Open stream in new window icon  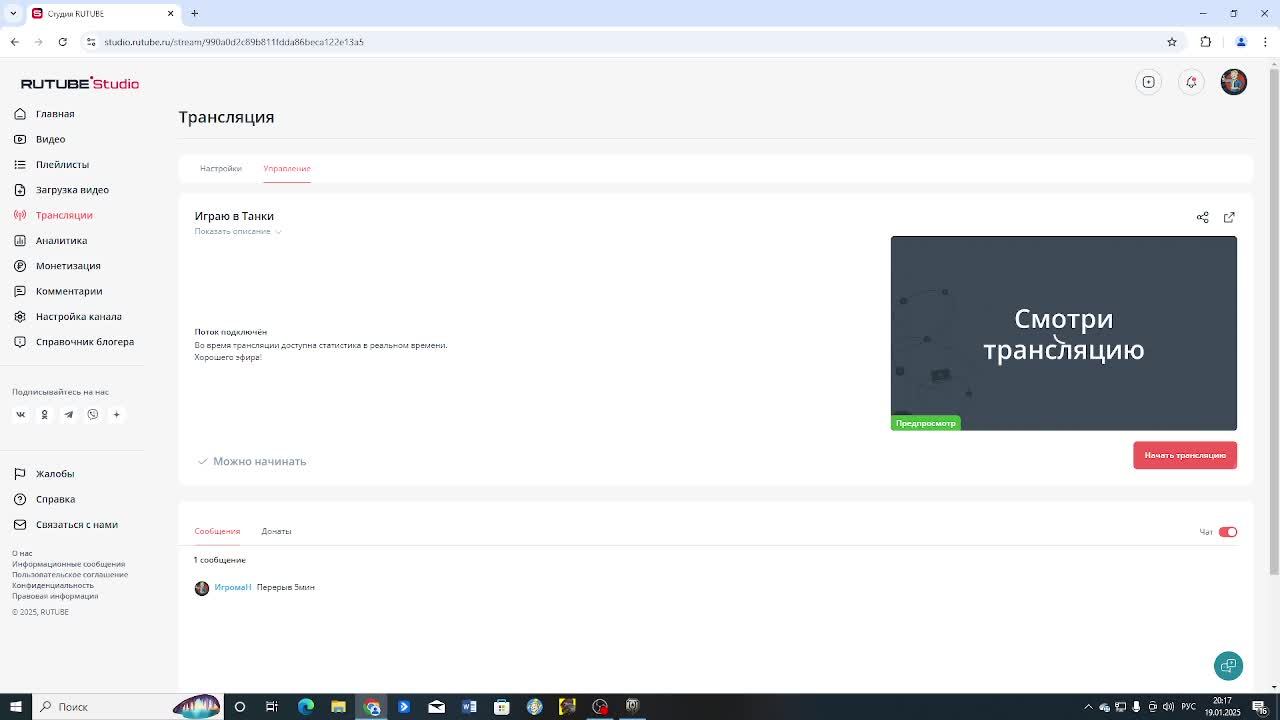pos(1229,217)
